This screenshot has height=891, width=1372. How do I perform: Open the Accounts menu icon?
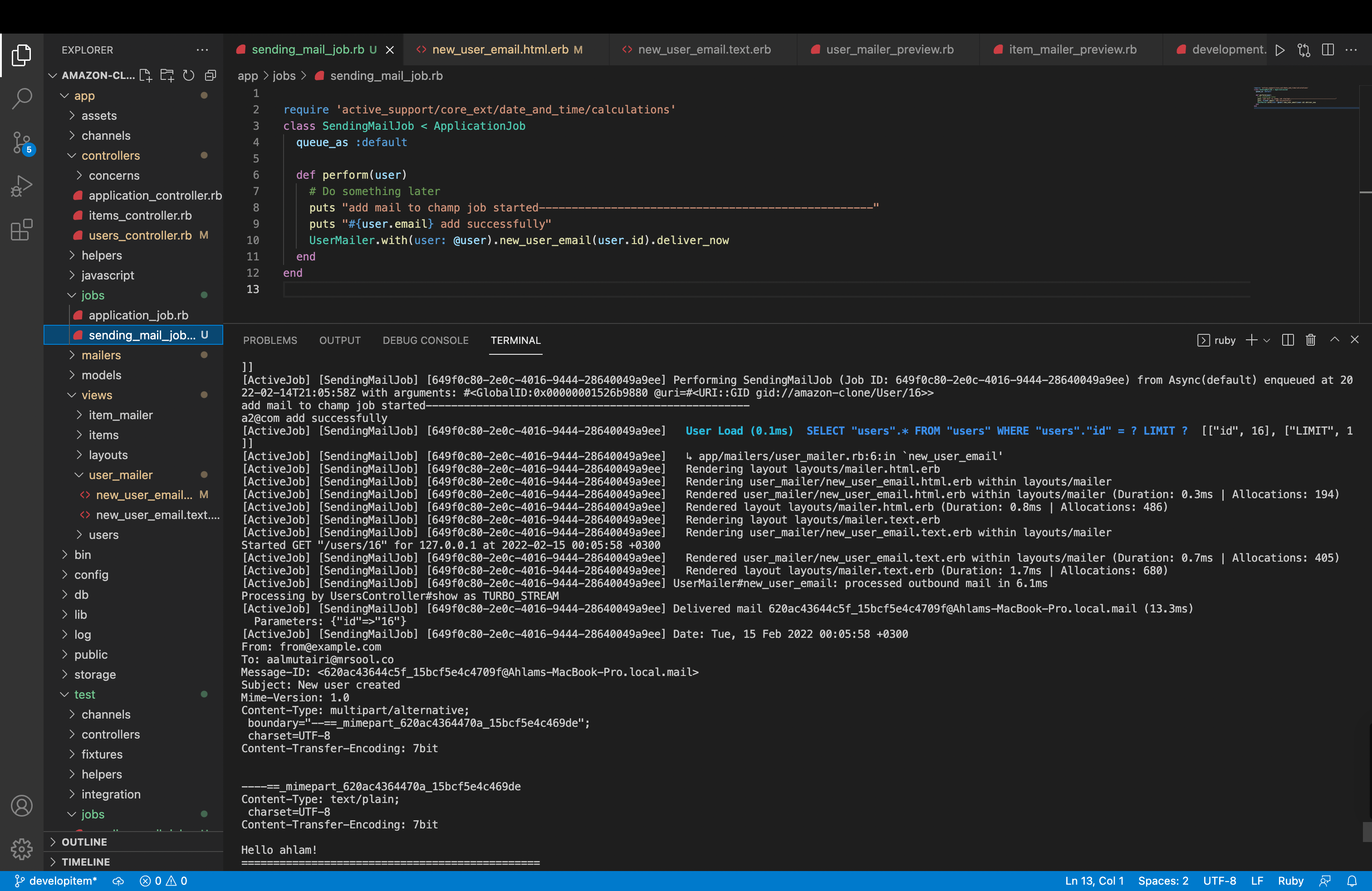[x=21, y=805]
